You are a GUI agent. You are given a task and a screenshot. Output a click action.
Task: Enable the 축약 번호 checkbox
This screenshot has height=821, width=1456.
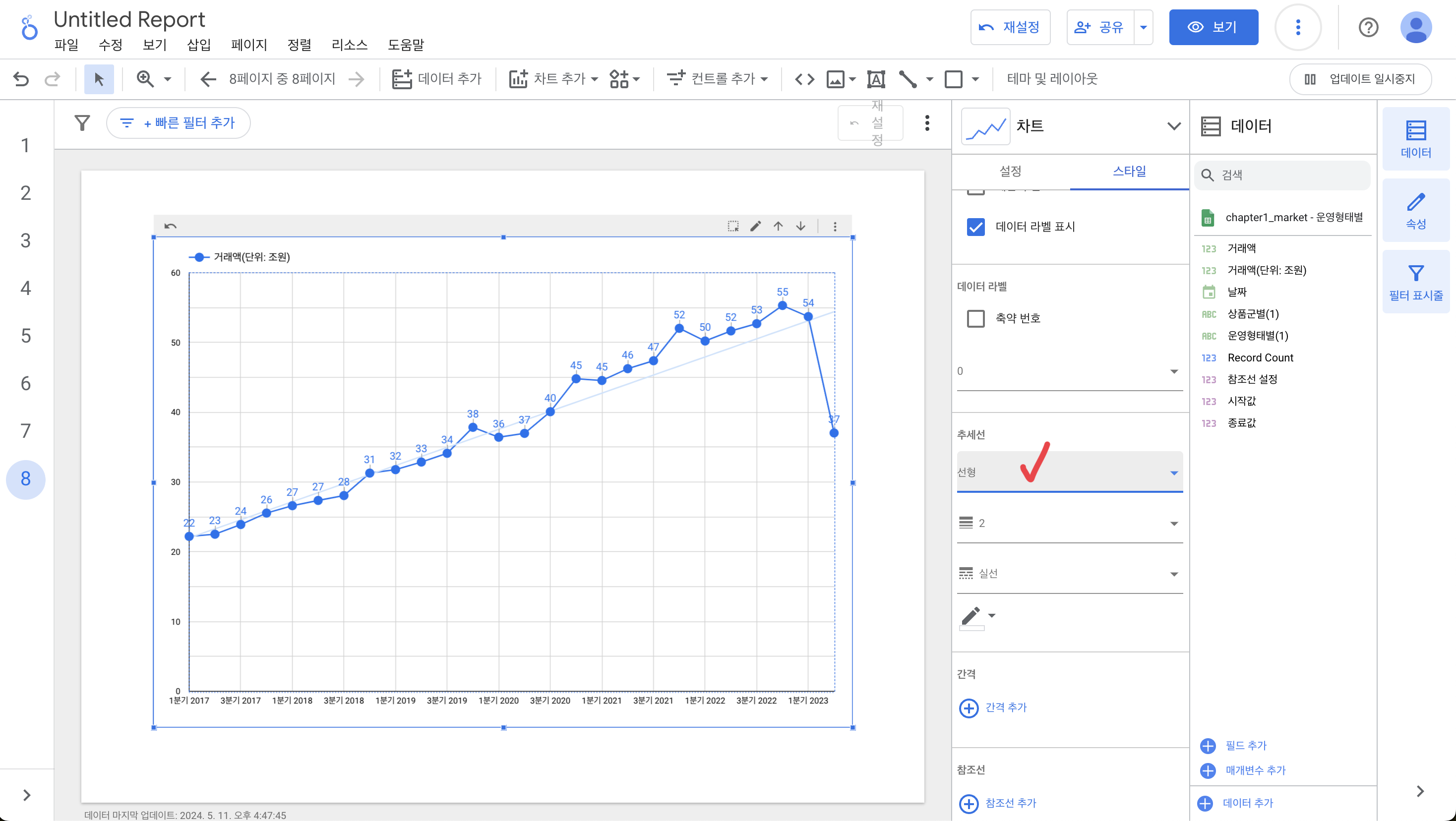click(x=975, y=318)
